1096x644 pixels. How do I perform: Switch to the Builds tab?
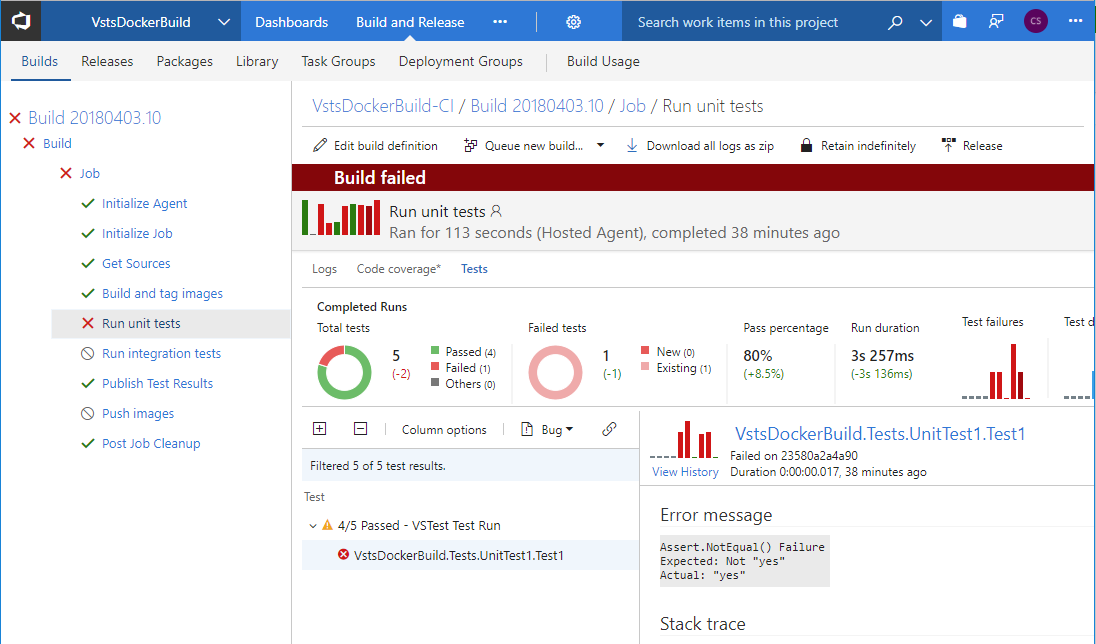click(x=39, y=62)
